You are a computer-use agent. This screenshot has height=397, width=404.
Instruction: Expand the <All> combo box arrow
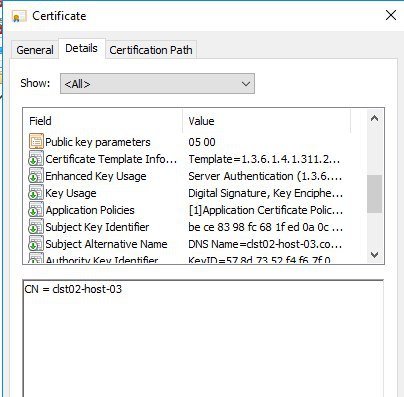click(246, 84)
